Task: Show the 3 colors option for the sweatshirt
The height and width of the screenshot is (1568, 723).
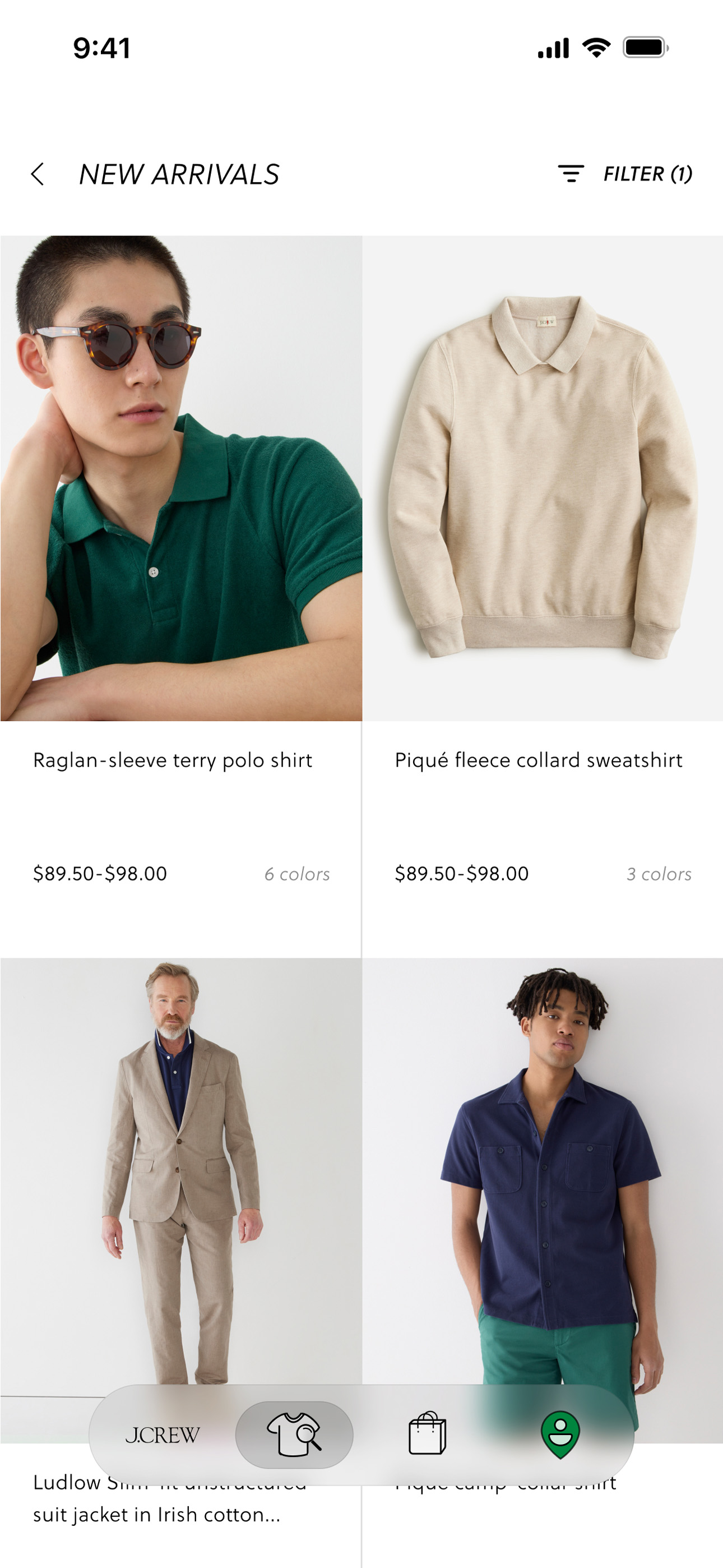Action: click(659, 874)
